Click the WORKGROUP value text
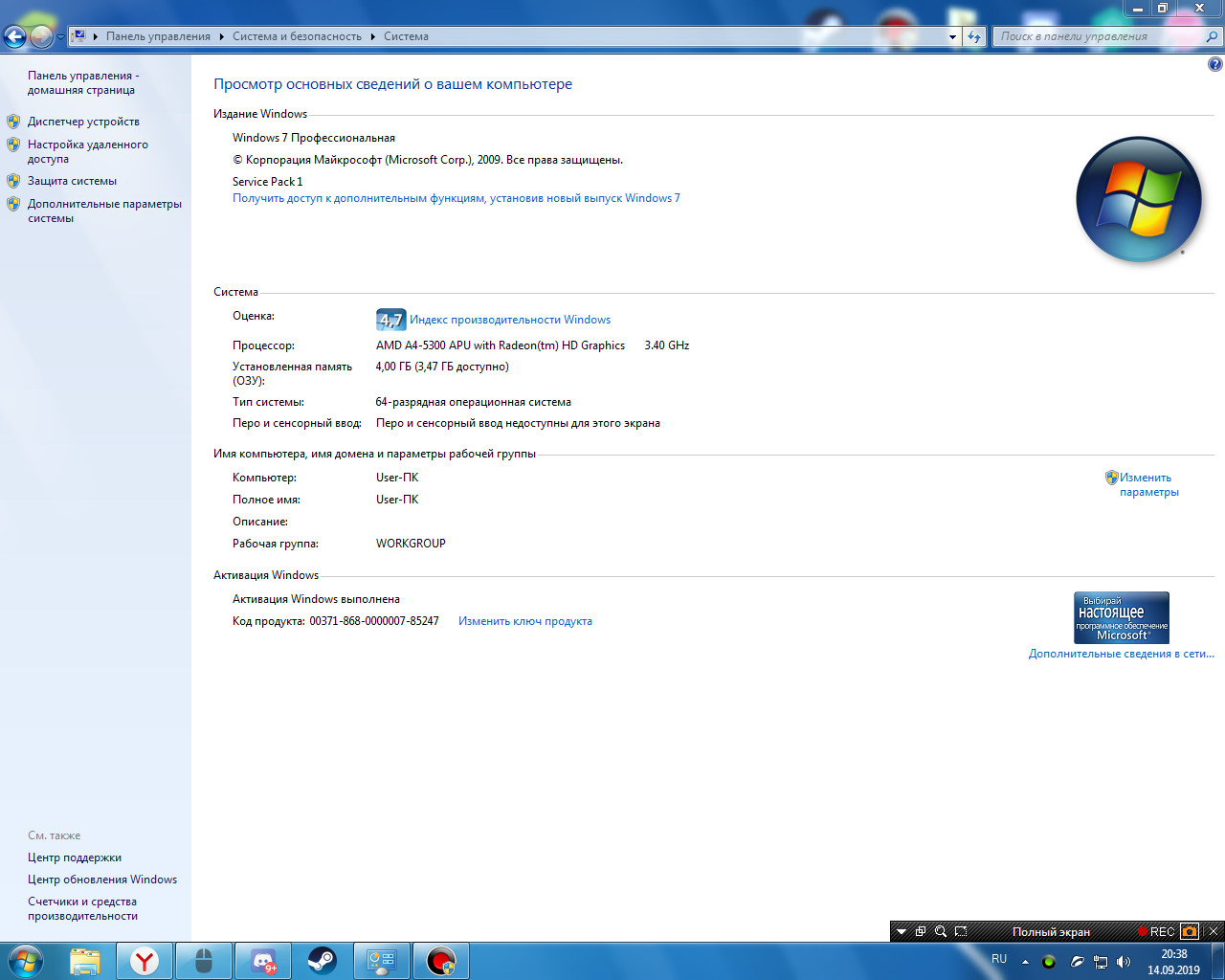 pos(411,543)
